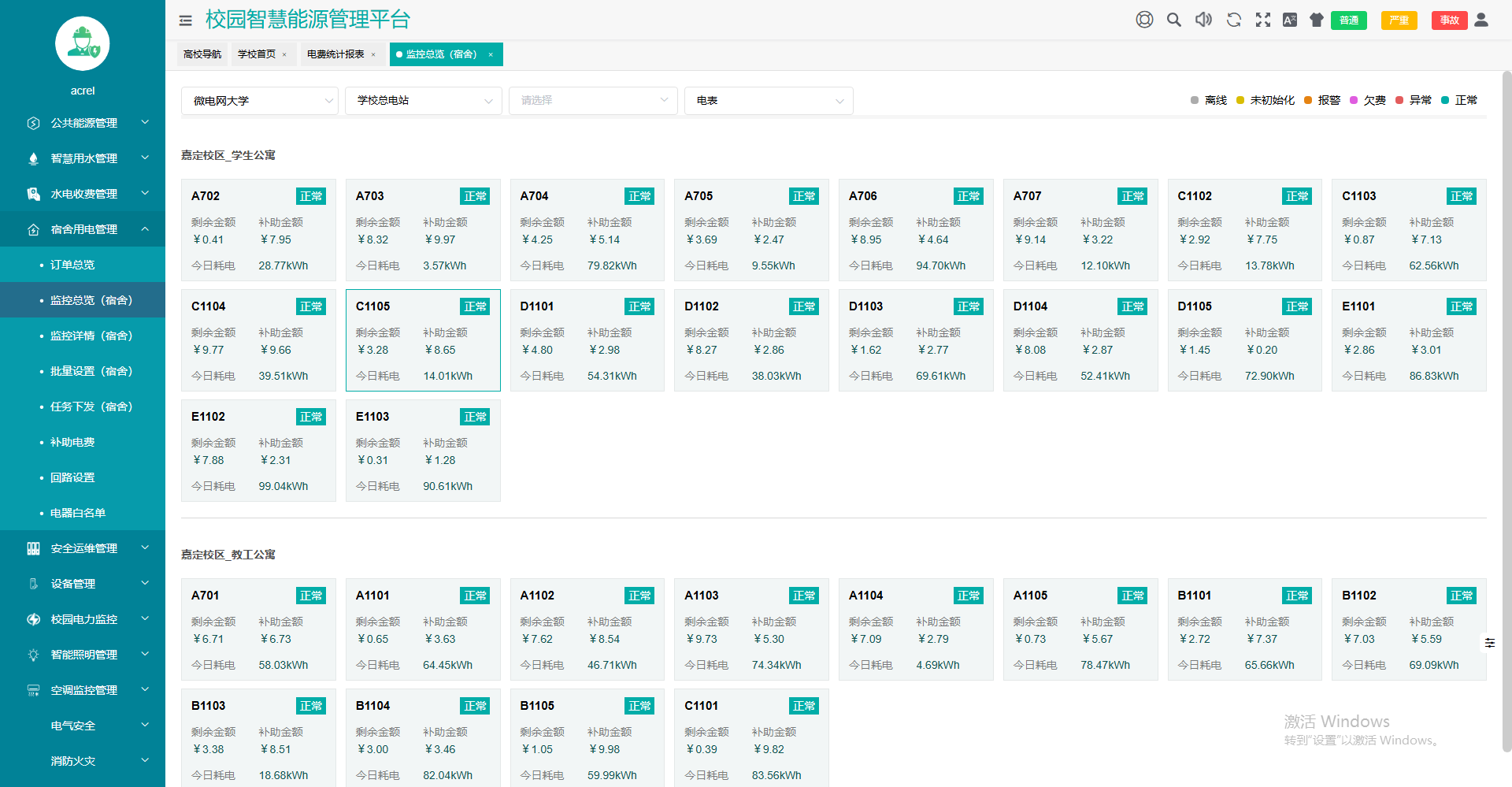Click the refresh arrows icon
Screen dimensions: 1512x787
click(x=1233, y=20)
